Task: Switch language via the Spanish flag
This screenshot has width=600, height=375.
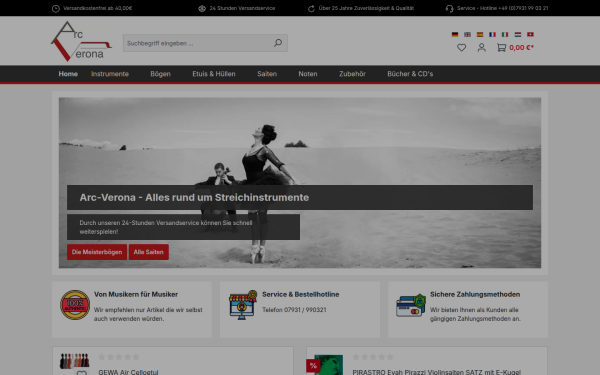Action: (x=480, y=34)
